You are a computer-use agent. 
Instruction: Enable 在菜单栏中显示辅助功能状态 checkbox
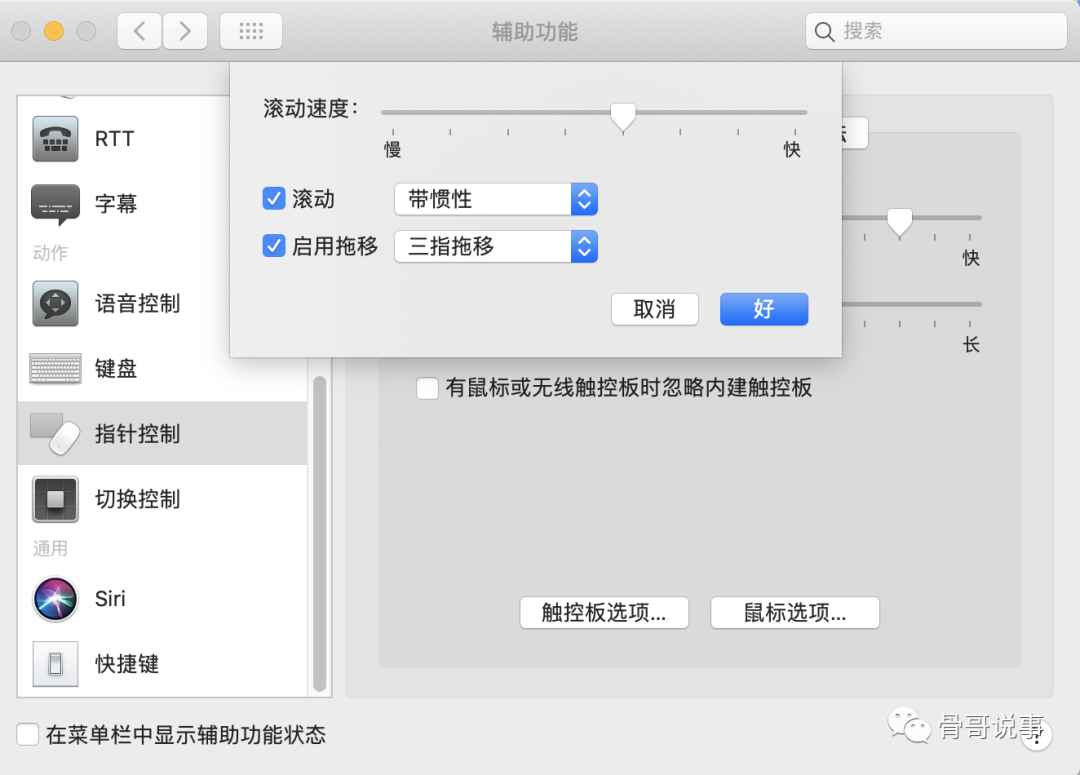pyautogui.click(x=28, y=734)
